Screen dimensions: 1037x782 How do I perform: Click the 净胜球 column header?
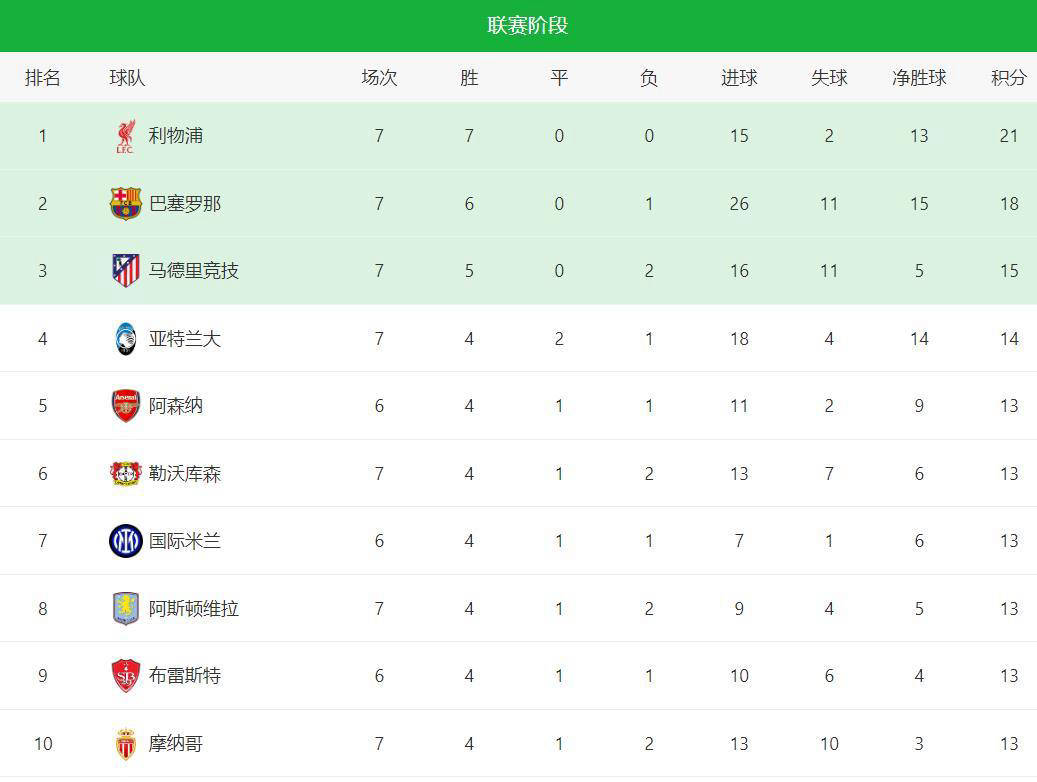(x=919, y=78)
